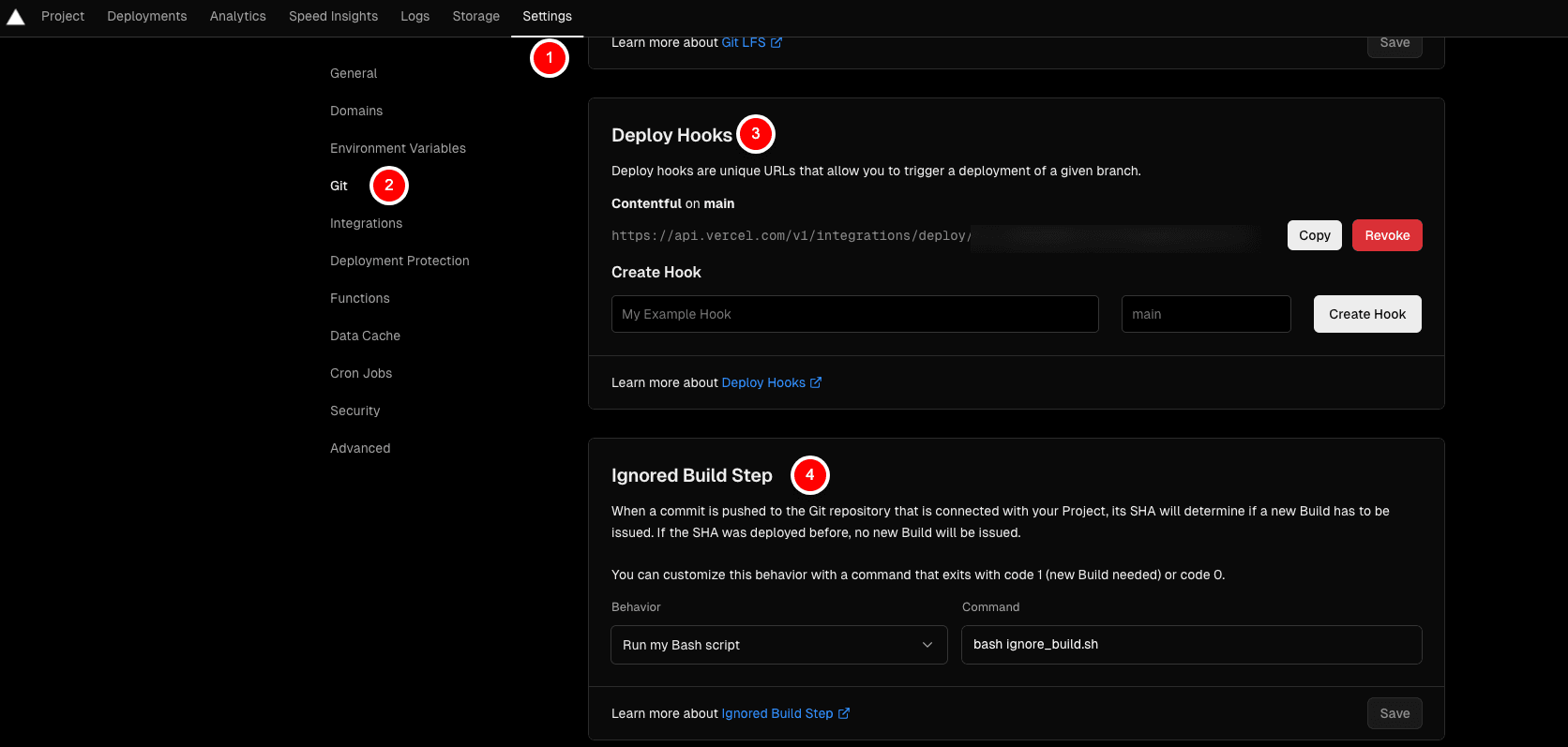Screen dimensions: 1568x747
Task: Click the Ignored Build Step external link icon
Action: coord(844,713)
